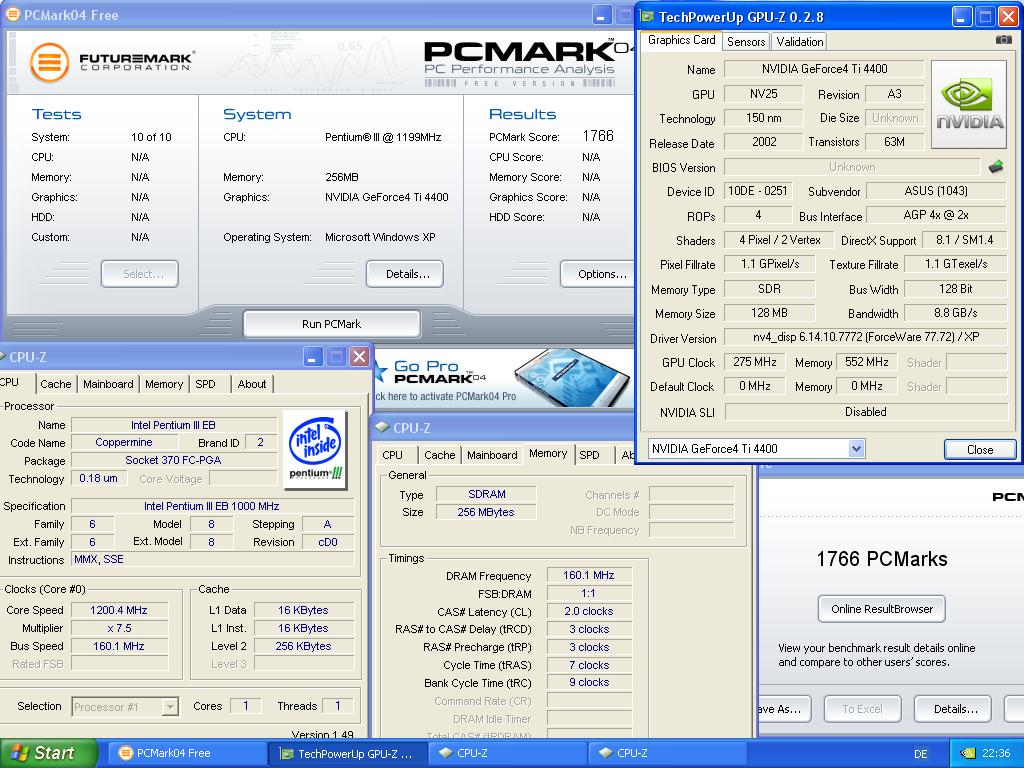Click the PCMark Score 1766 value
This screenshot has height=768, width=1024.
tap(598, 136)
